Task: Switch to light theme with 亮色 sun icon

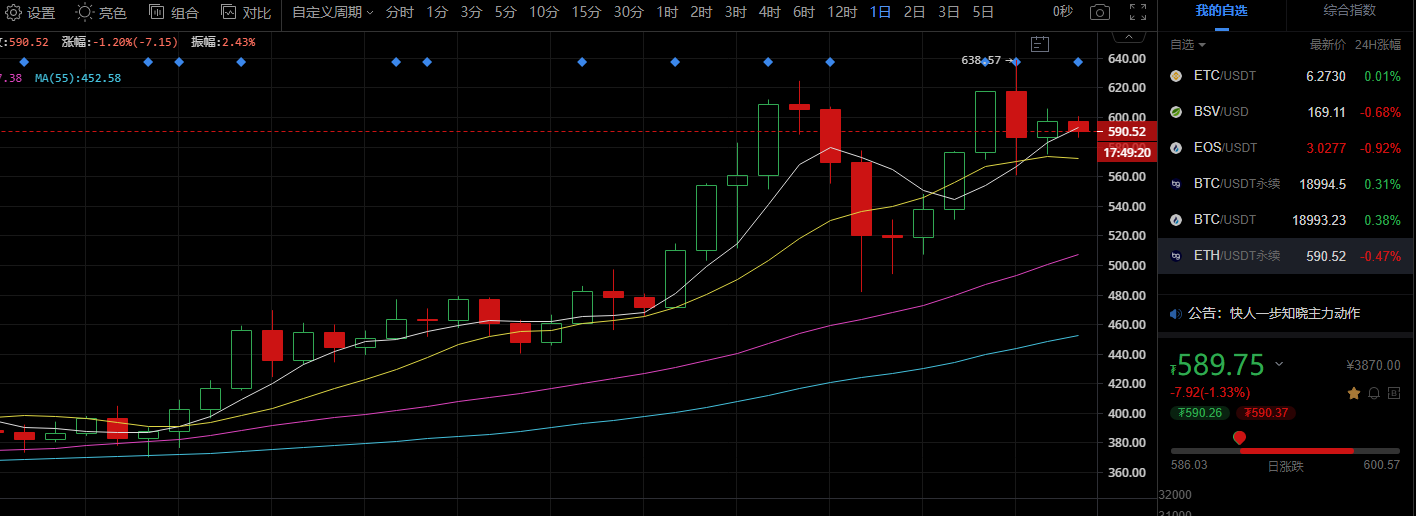Action: (86, 13)
